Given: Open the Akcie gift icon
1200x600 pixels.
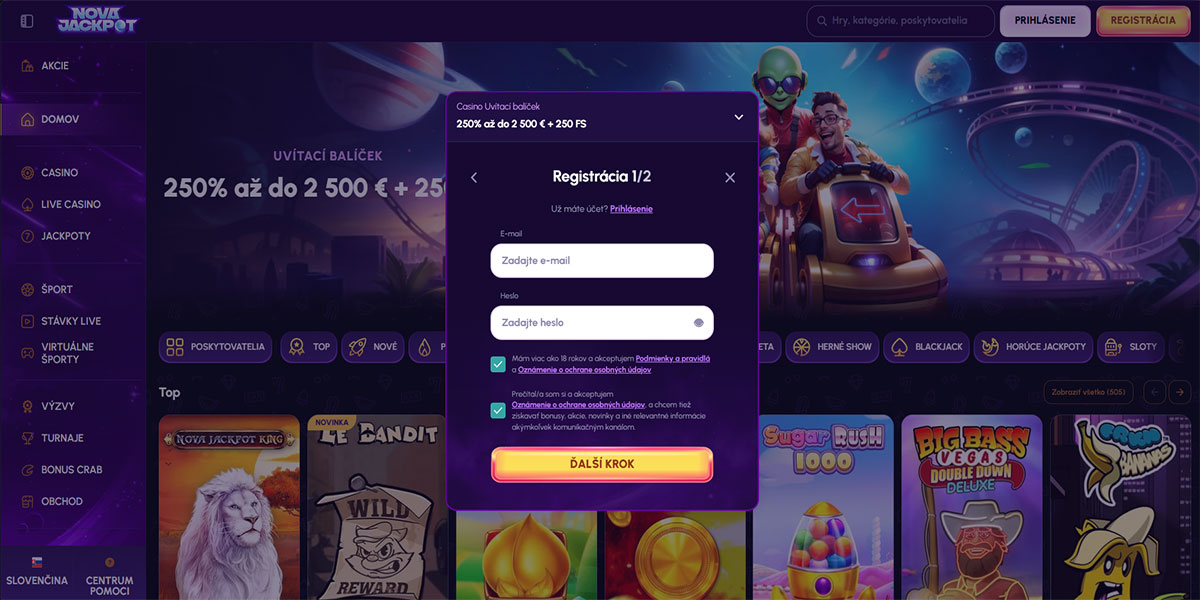Looking at the screenshot, I should (28, 66).
